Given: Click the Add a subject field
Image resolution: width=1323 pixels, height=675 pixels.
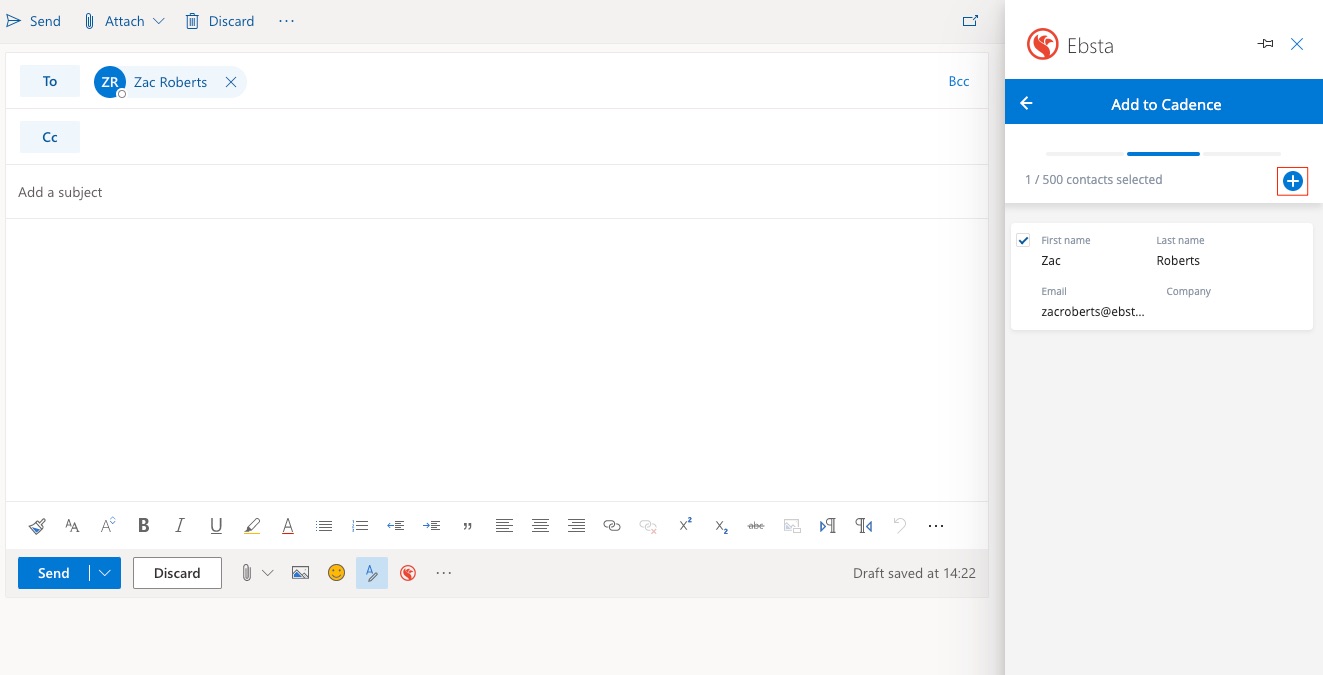Looking at the screenshot, I should pyautogui.click(x=497, y=192).
